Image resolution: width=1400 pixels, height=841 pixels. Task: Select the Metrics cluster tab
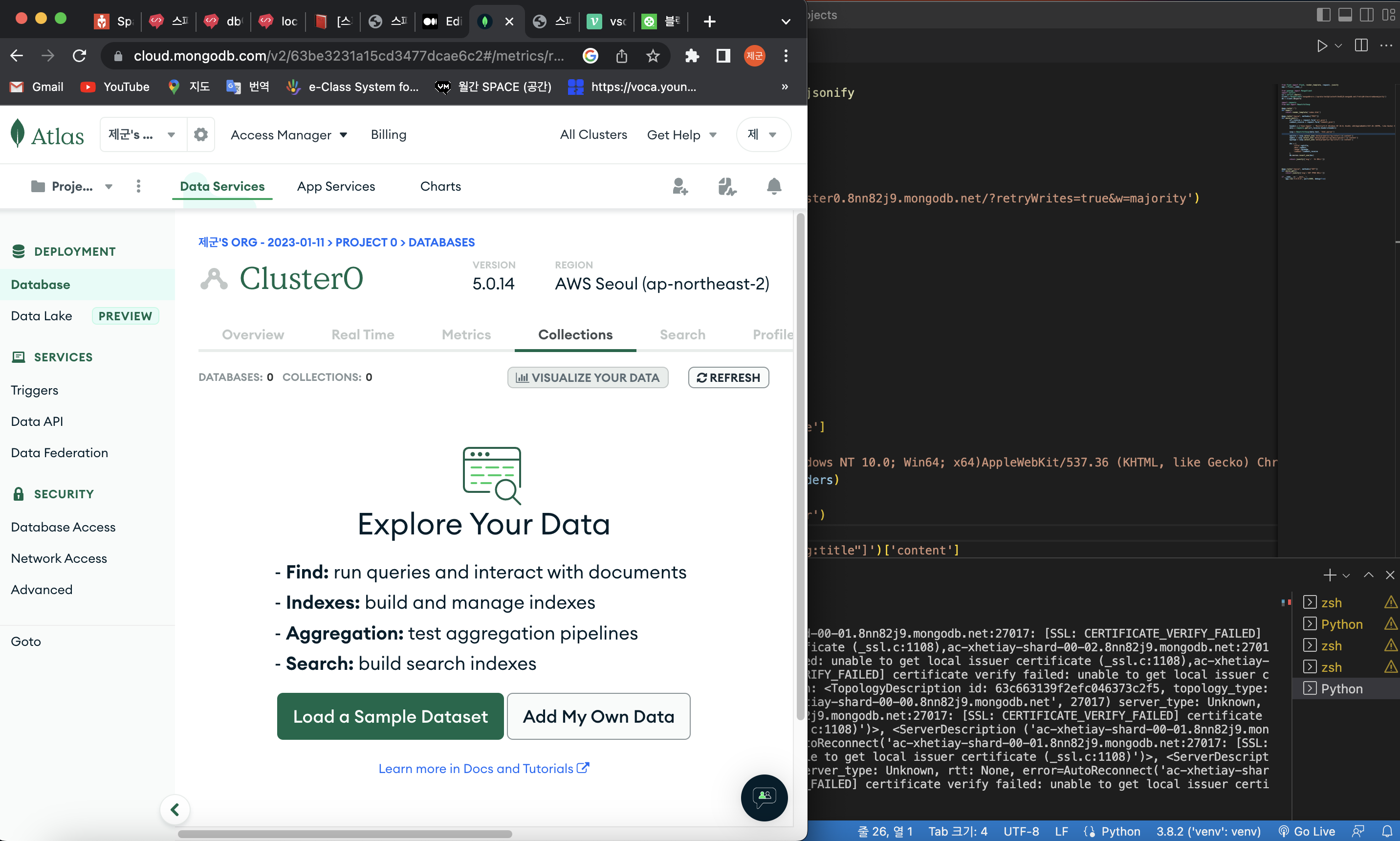tap(466, 335)
